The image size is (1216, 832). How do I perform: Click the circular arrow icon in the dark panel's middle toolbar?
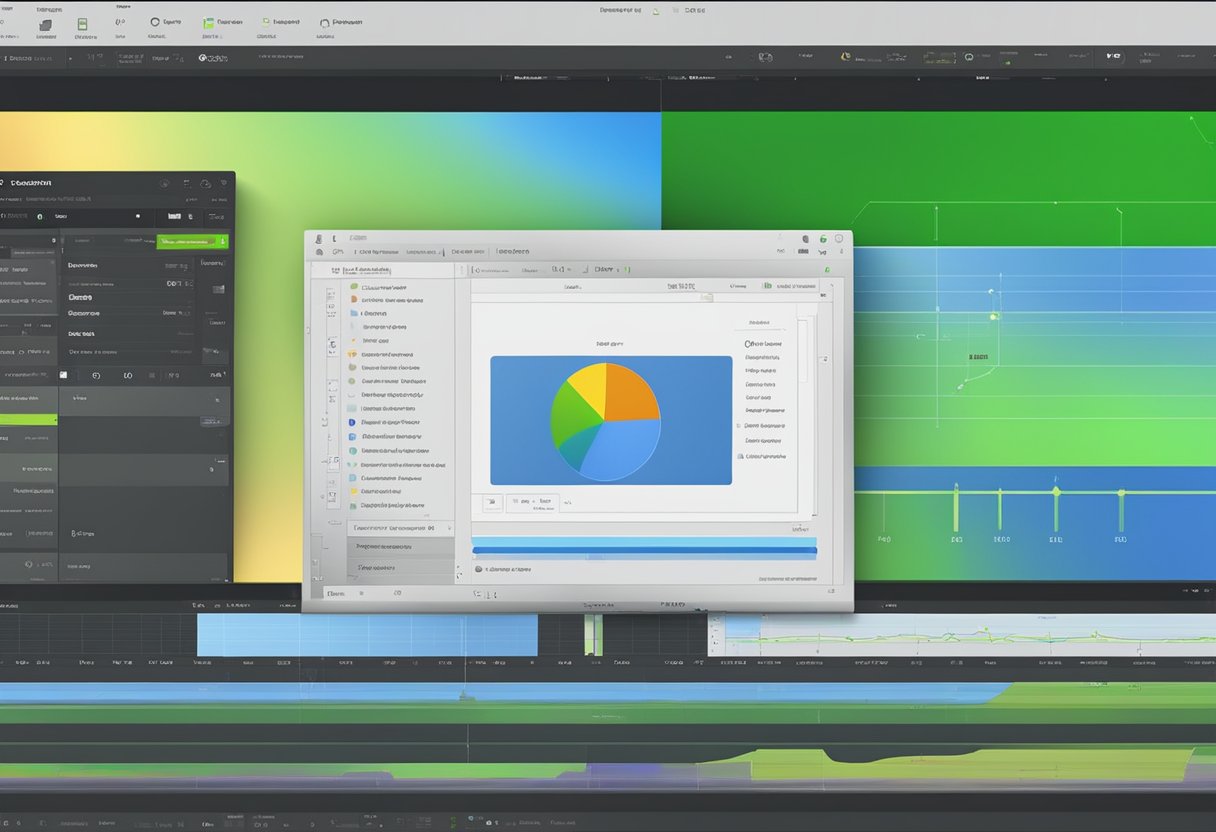click(x=96, y=376)
